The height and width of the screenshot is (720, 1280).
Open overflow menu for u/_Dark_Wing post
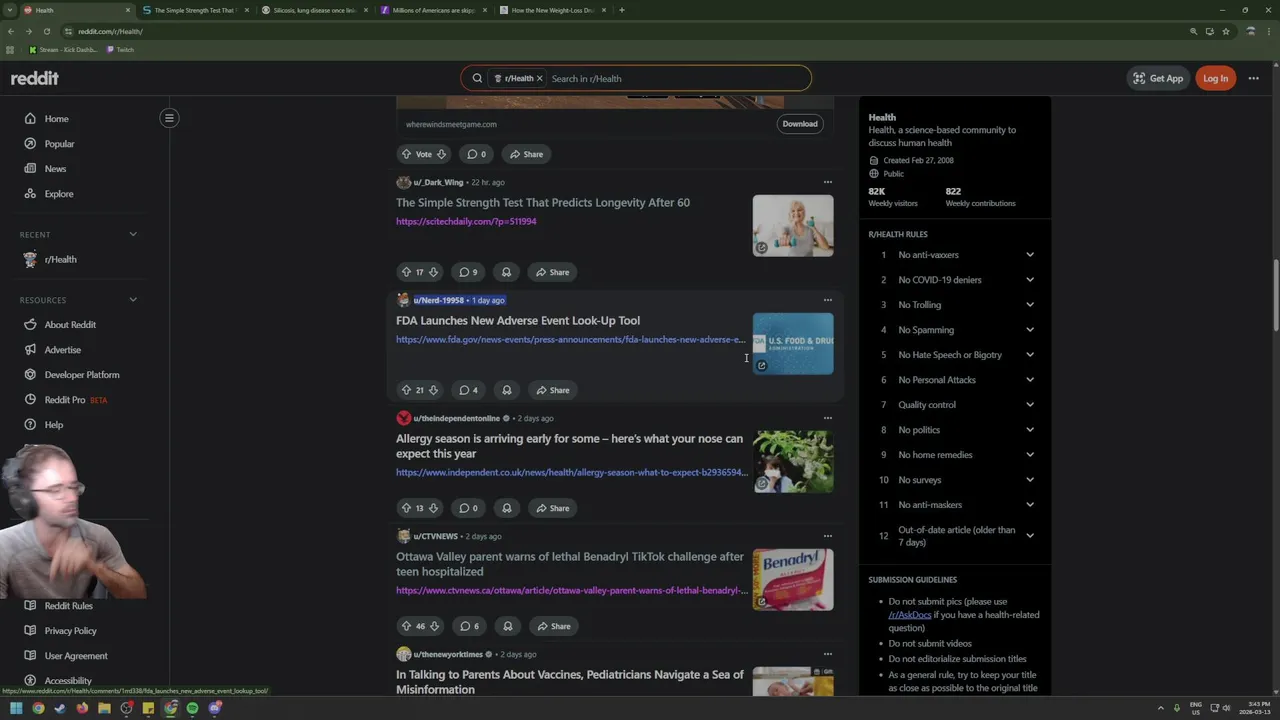click(x=827, y=182)
